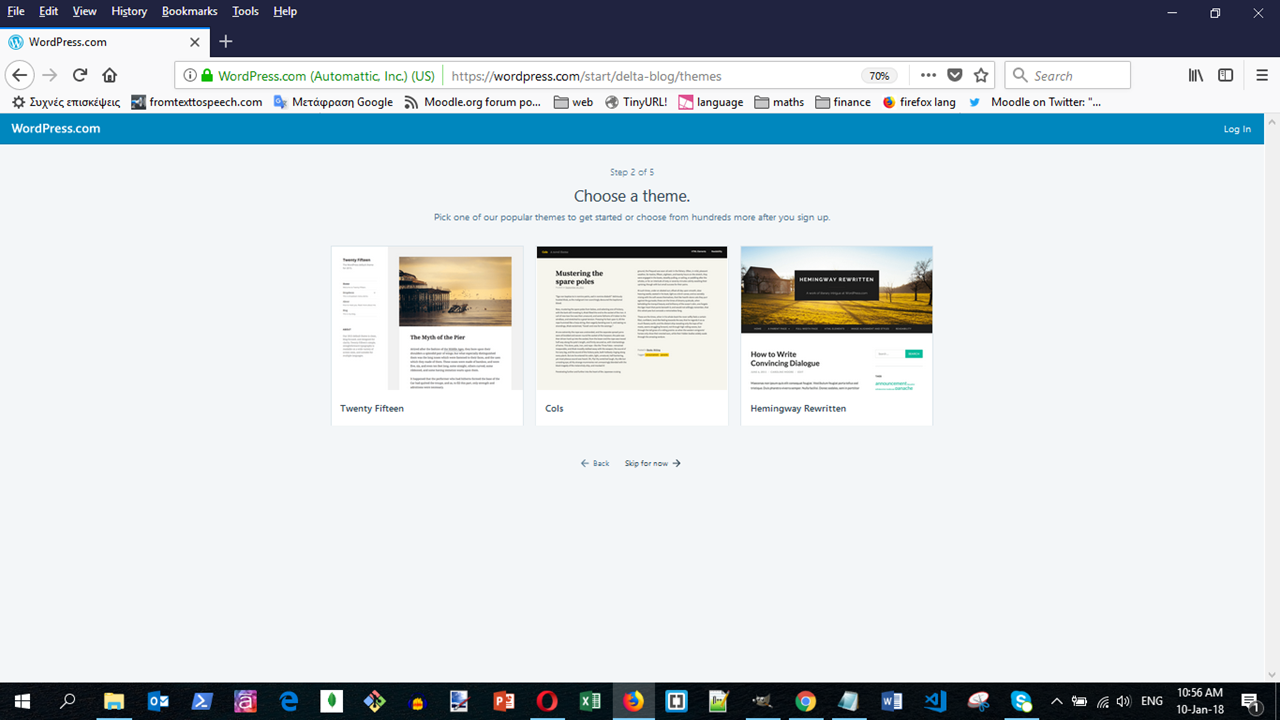
Task: Open taskbar search magnifier
Action: 68,701
